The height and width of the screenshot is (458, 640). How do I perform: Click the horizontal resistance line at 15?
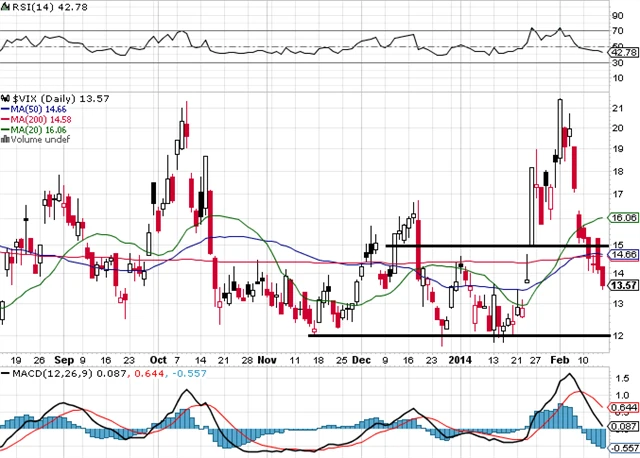(x=480, y=245)
